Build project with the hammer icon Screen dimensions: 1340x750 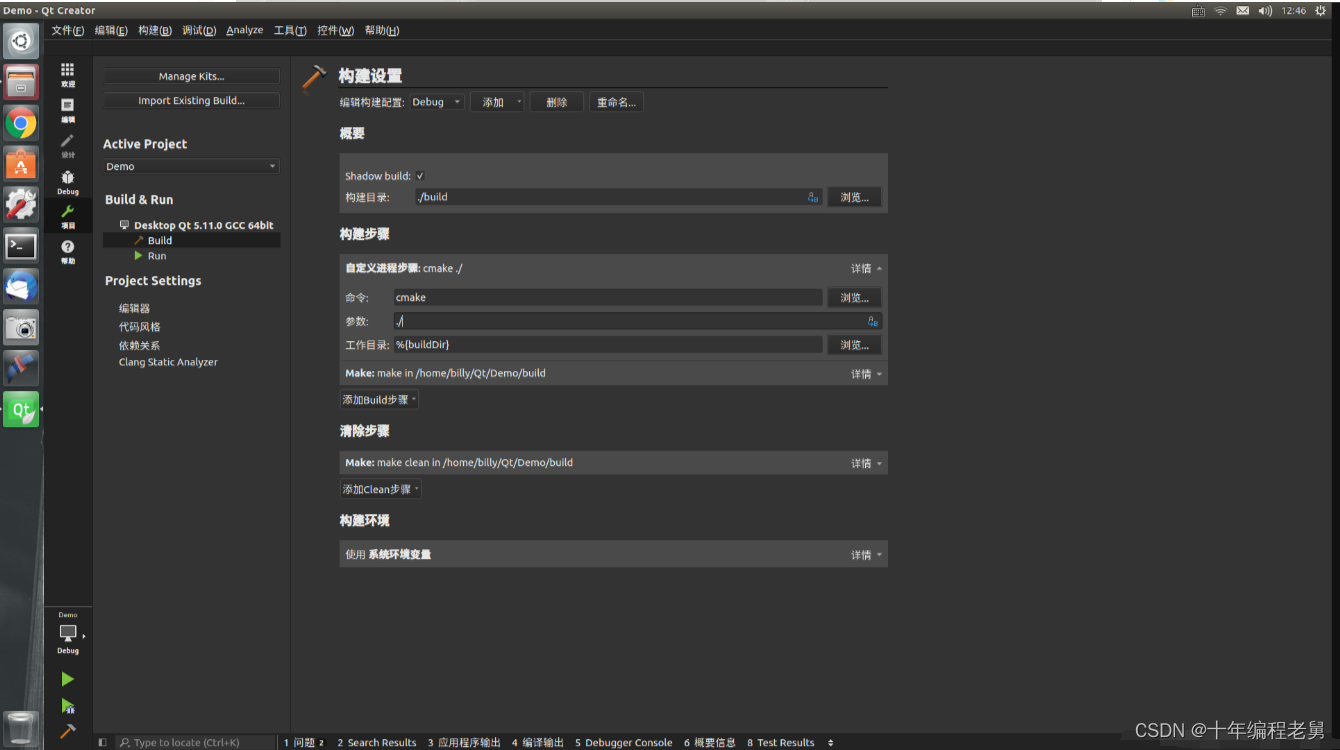coord(67,731)
